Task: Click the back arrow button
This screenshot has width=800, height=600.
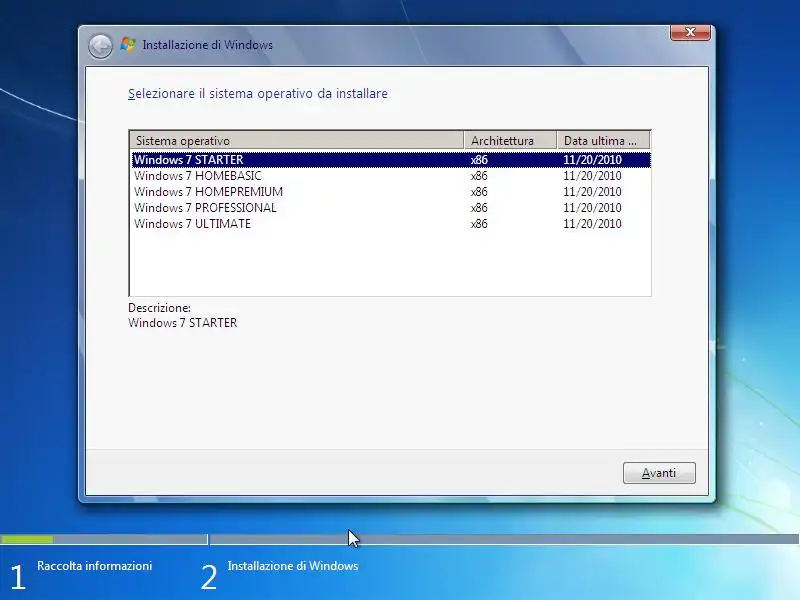Action: click(100, 46)
